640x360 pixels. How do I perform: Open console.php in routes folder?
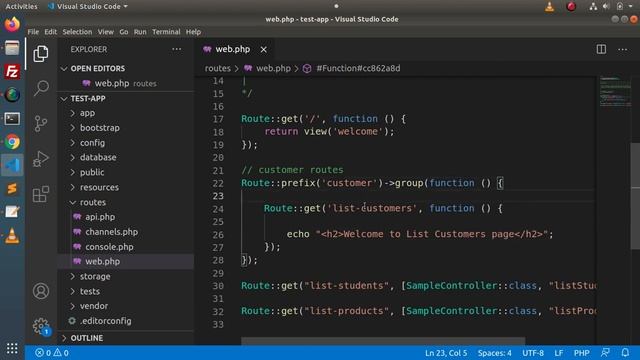[x=125, y=247]
